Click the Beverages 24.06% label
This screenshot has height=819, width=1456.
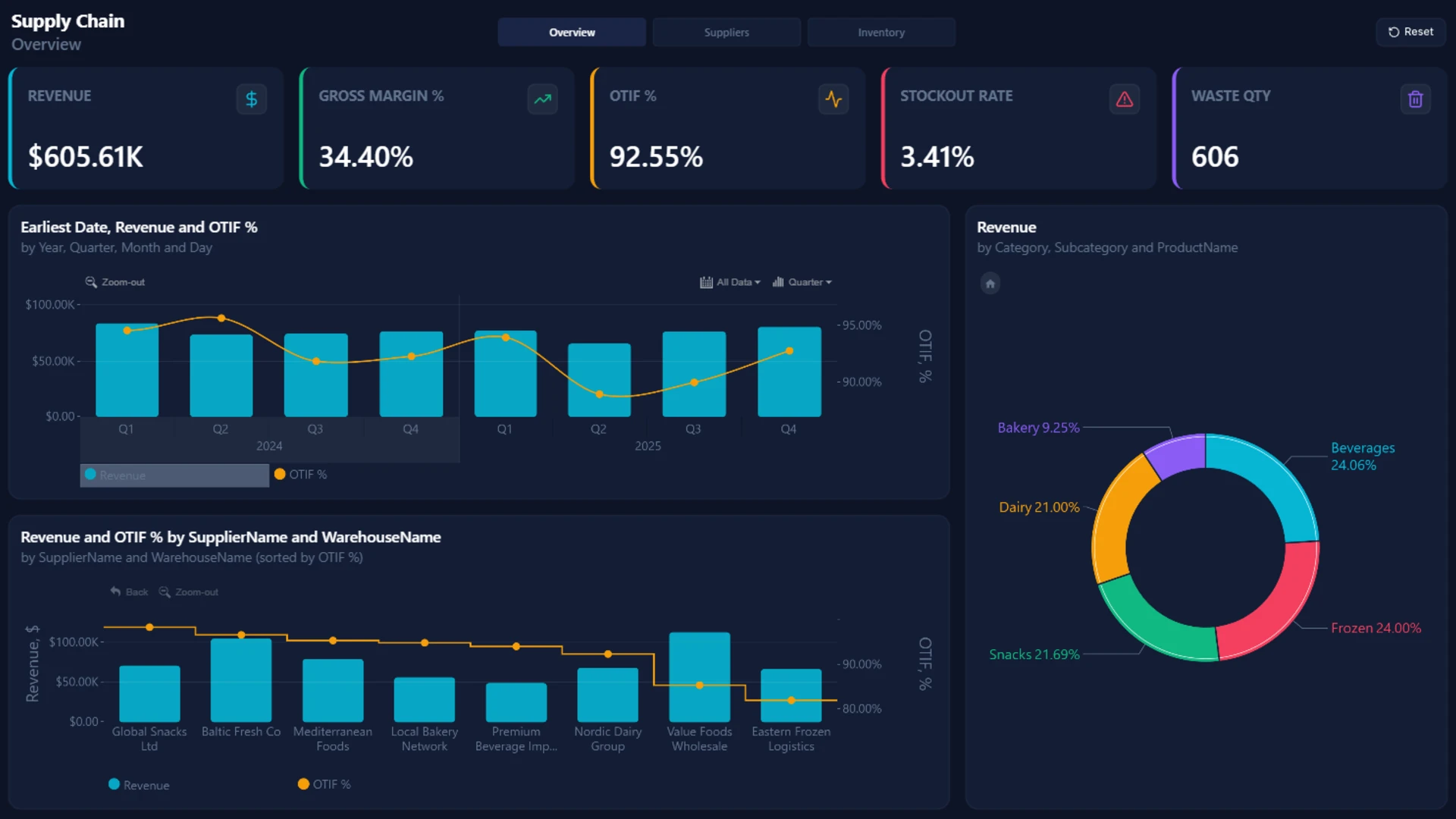pos(1363,457)
